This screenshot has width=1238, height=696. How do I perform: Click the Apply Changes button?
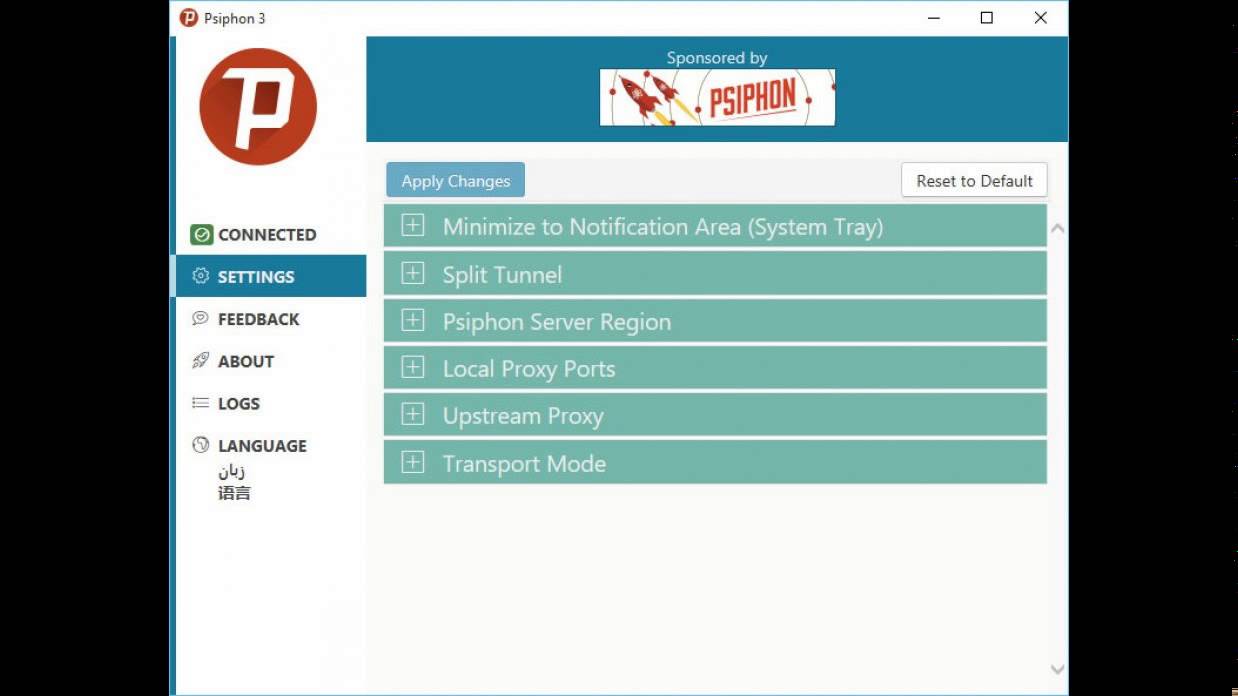pyautogui.click(x=456, y=181)
